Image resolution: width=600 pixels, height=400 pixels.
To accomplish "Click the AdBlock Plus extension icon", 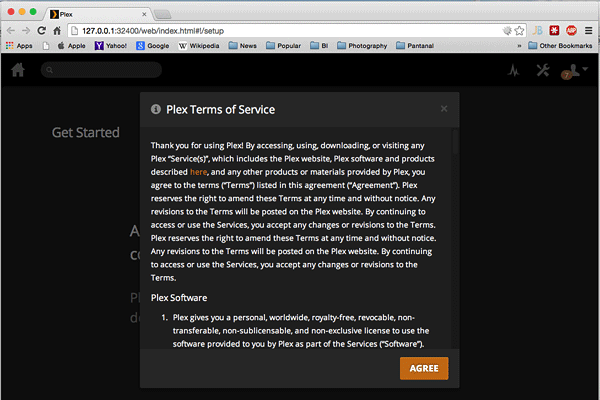I will pyautogui.click(x=571, y=30).
